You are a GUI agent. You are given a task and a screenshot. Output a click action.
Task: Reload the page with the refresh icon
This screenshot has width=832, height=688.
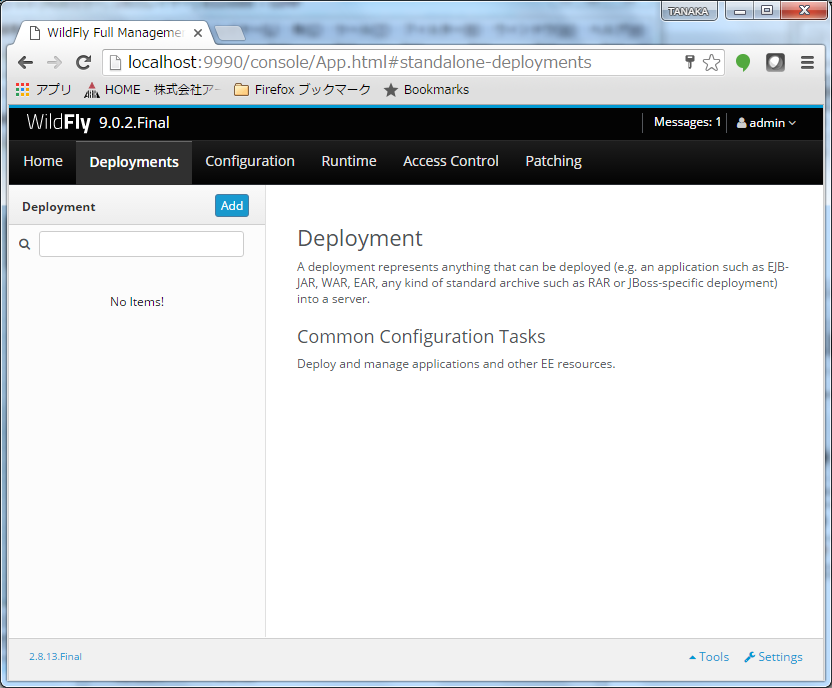click(84, 63)
